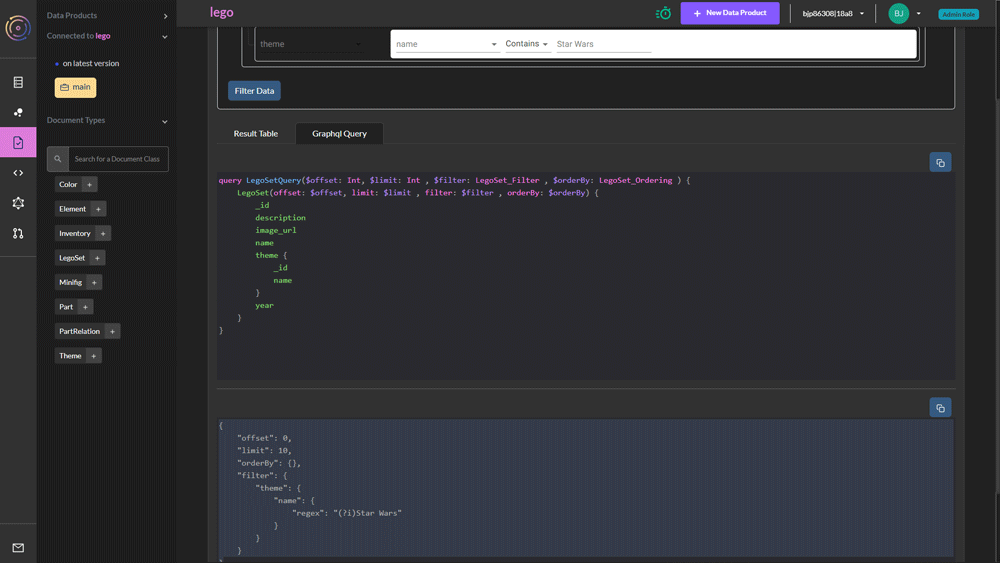Add a new Theme document
The height and width of the screenshot is (563, 1000).
point(94,356)
